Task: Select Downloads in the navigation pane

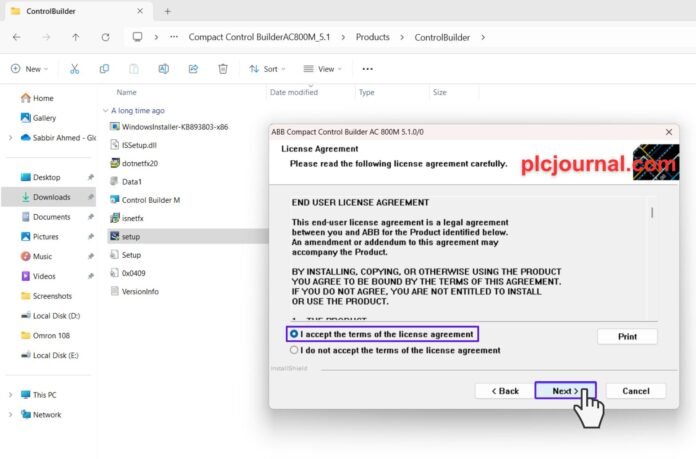Action: pos(49,197)
